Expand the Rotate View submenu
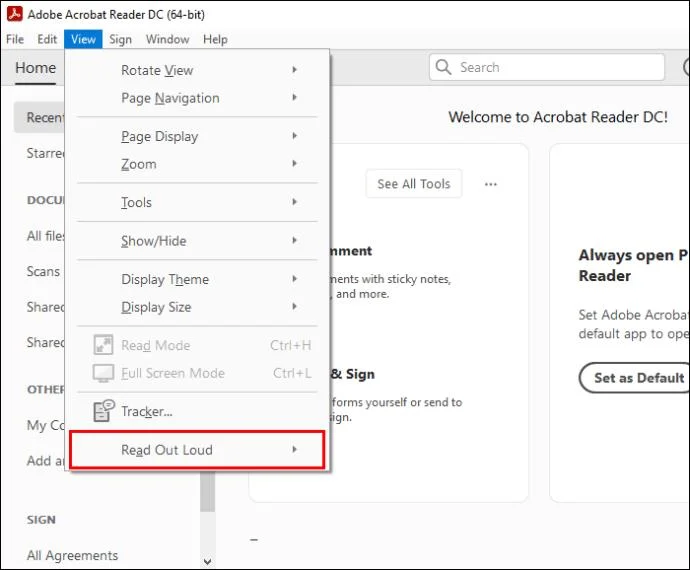This screenshot has height=570, width=690. coord(197,70)
